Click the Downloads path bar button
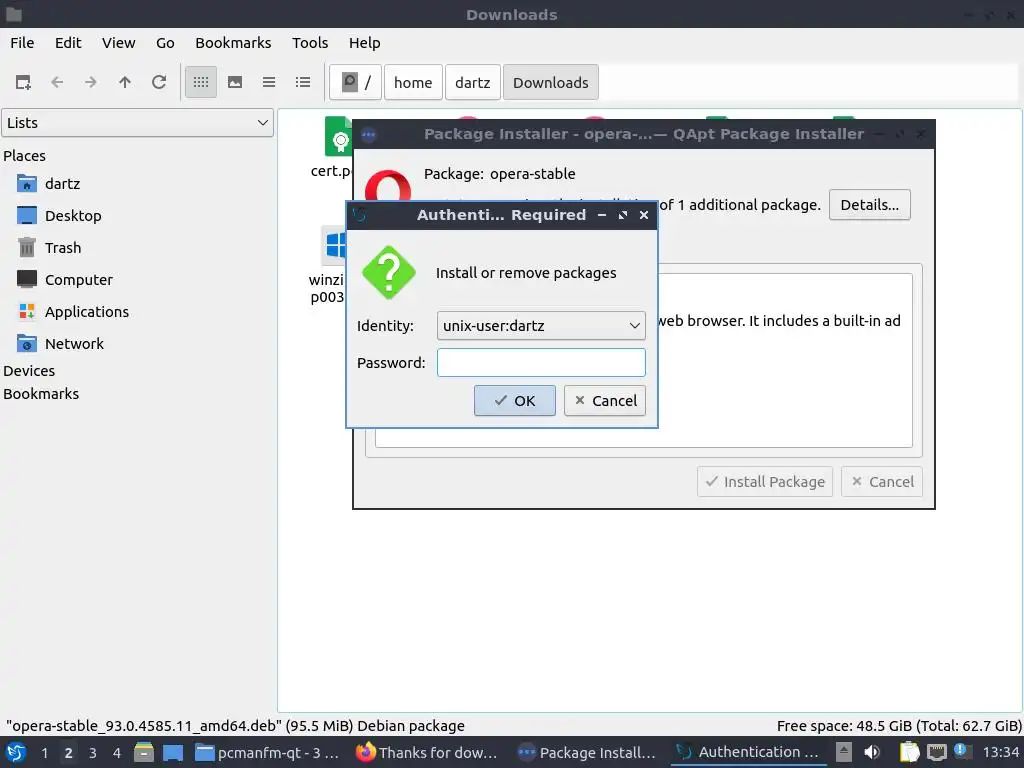Screen dimensions: 1024x768 pos(551,82)
